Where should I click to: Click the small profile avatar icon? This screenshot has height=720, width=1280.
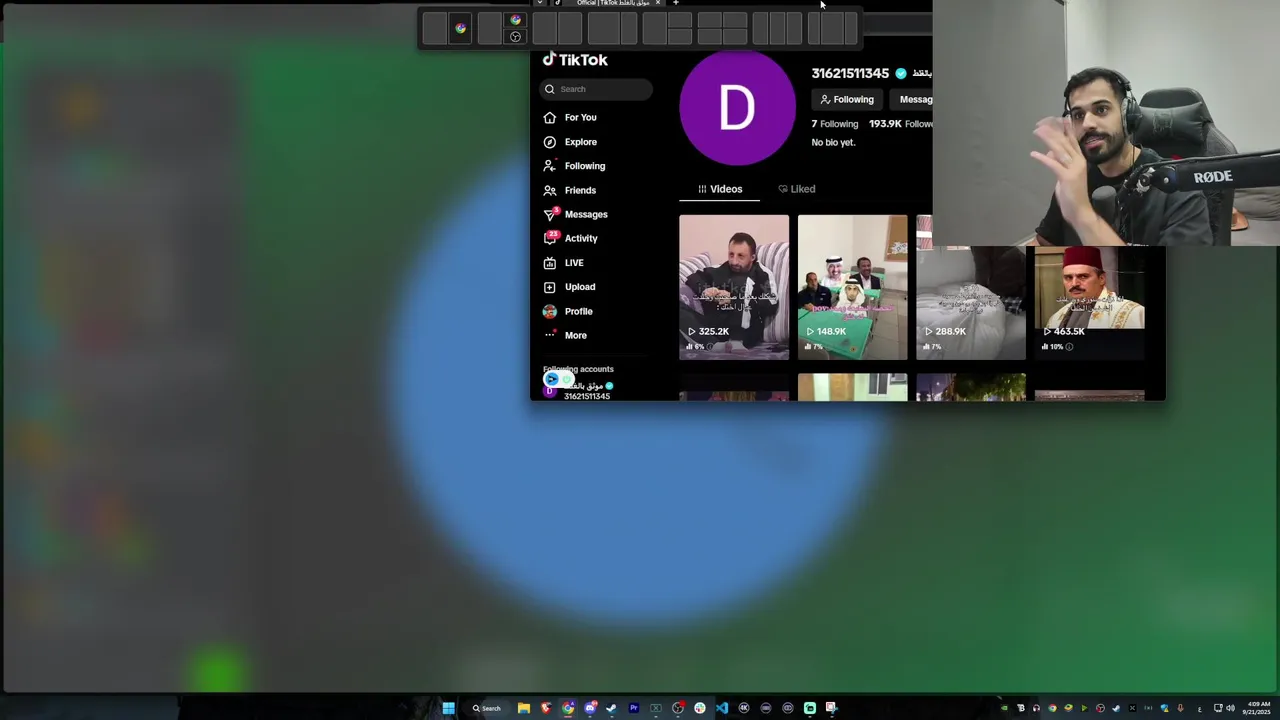point(549,311)
